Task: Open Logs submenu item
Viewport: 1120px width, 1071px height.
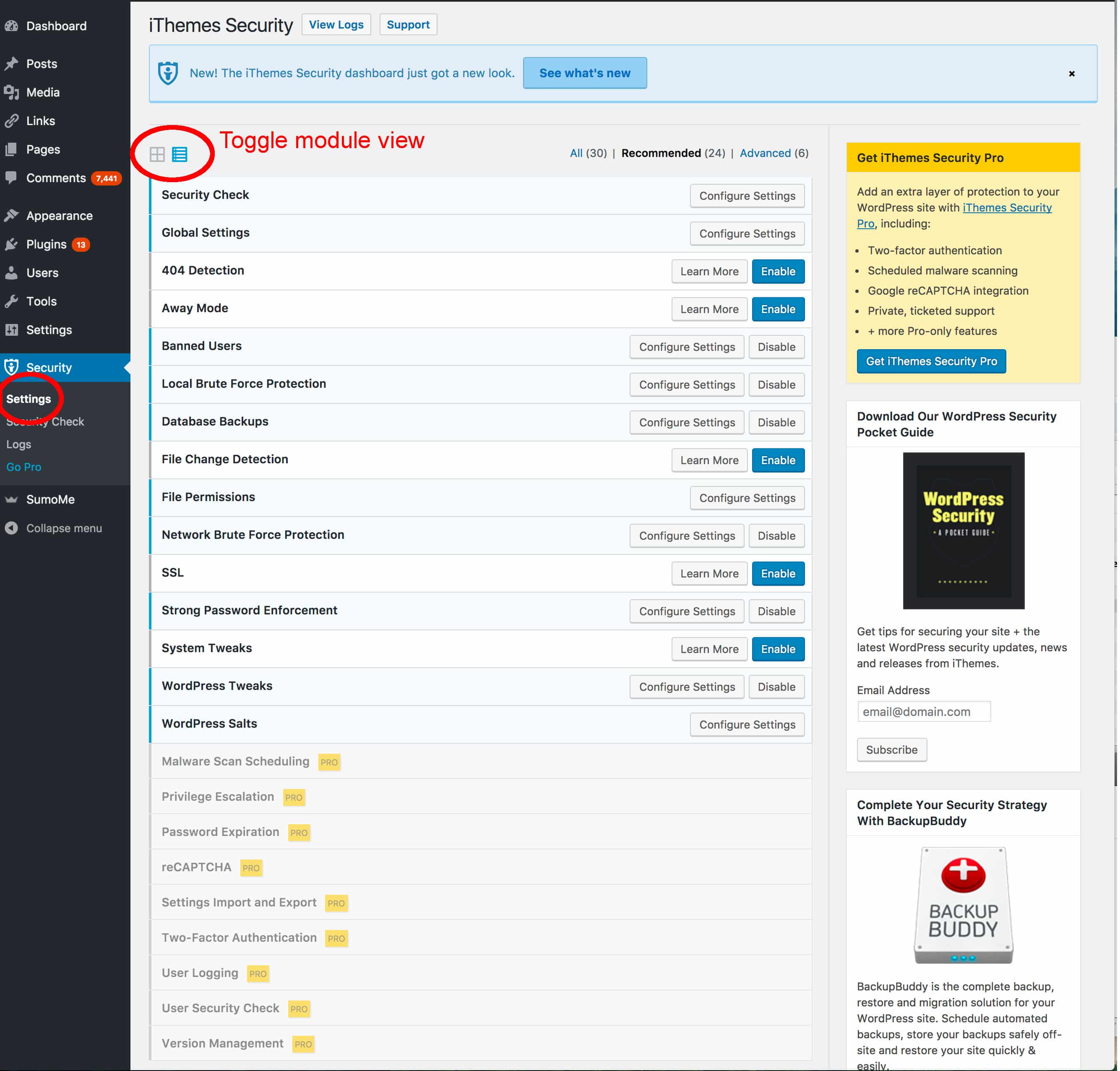Action: (19, 444)
